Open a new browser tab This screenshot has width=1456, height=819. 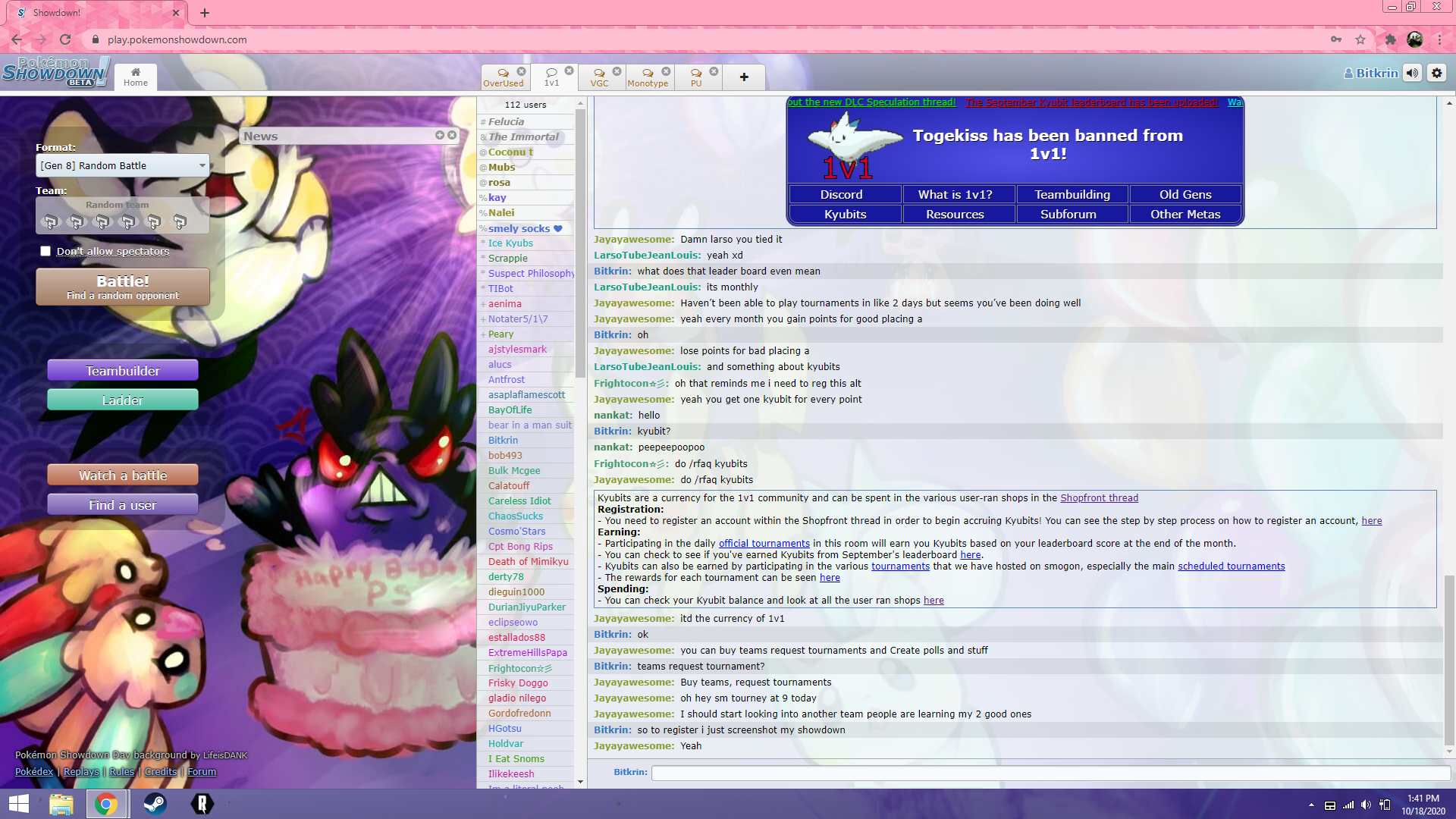click(205, 13)
